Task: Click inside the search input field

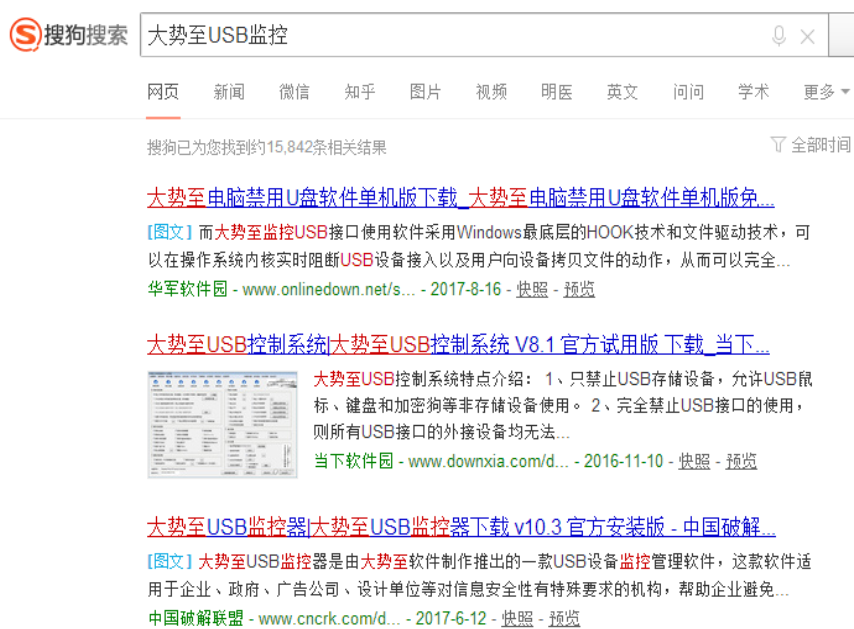Action: (x=400, y=34)
